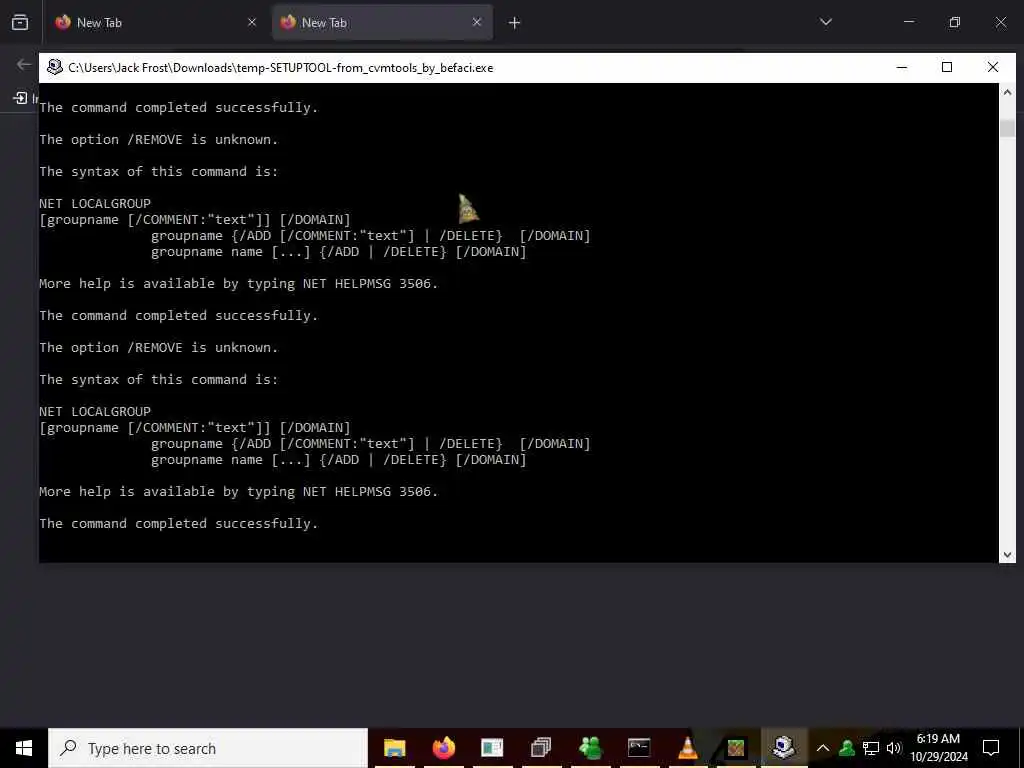Close the second New Tab
The width and height of the screenshot is (1024, 768).
tap(477, 22)
